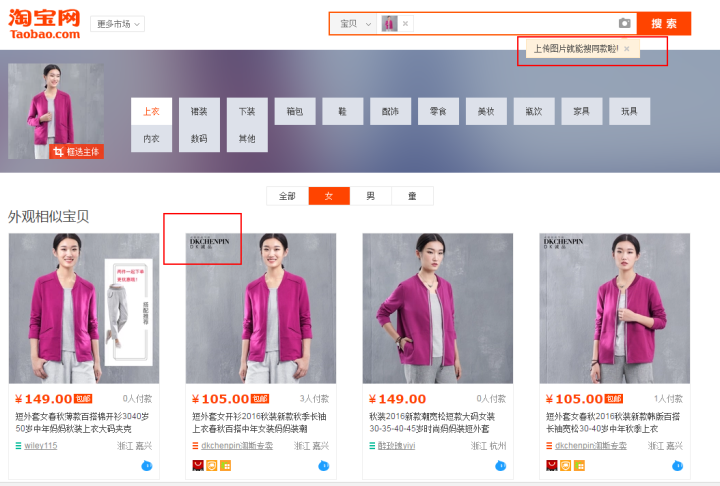
Task: Select the 男 gender filter
Action: pyautogui.click(x=371, y=196)
